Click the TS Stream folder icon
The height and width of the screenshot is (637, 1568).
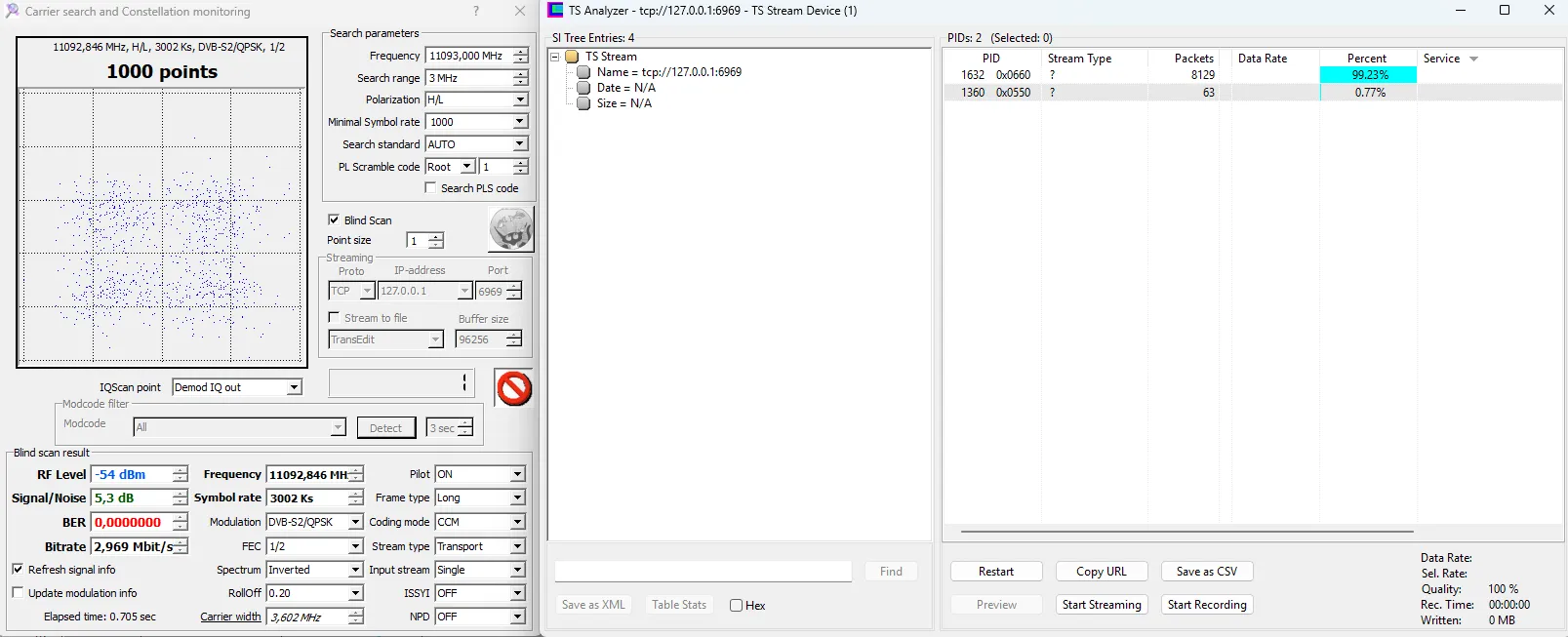coord(572,57)
